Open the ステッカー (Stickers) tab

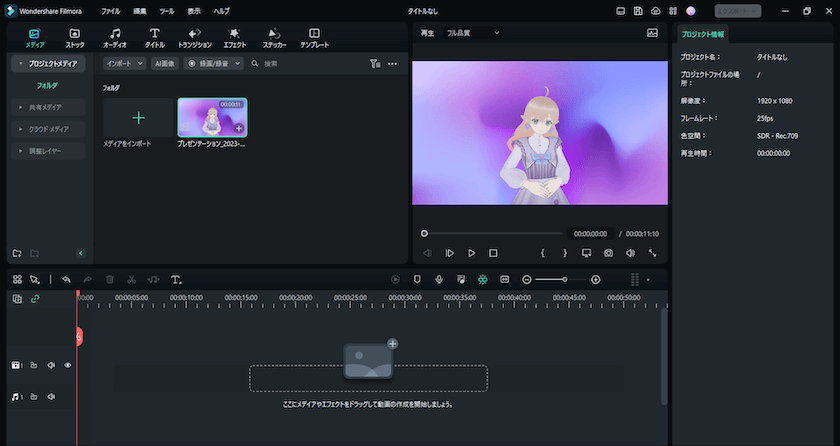point(274,39)
